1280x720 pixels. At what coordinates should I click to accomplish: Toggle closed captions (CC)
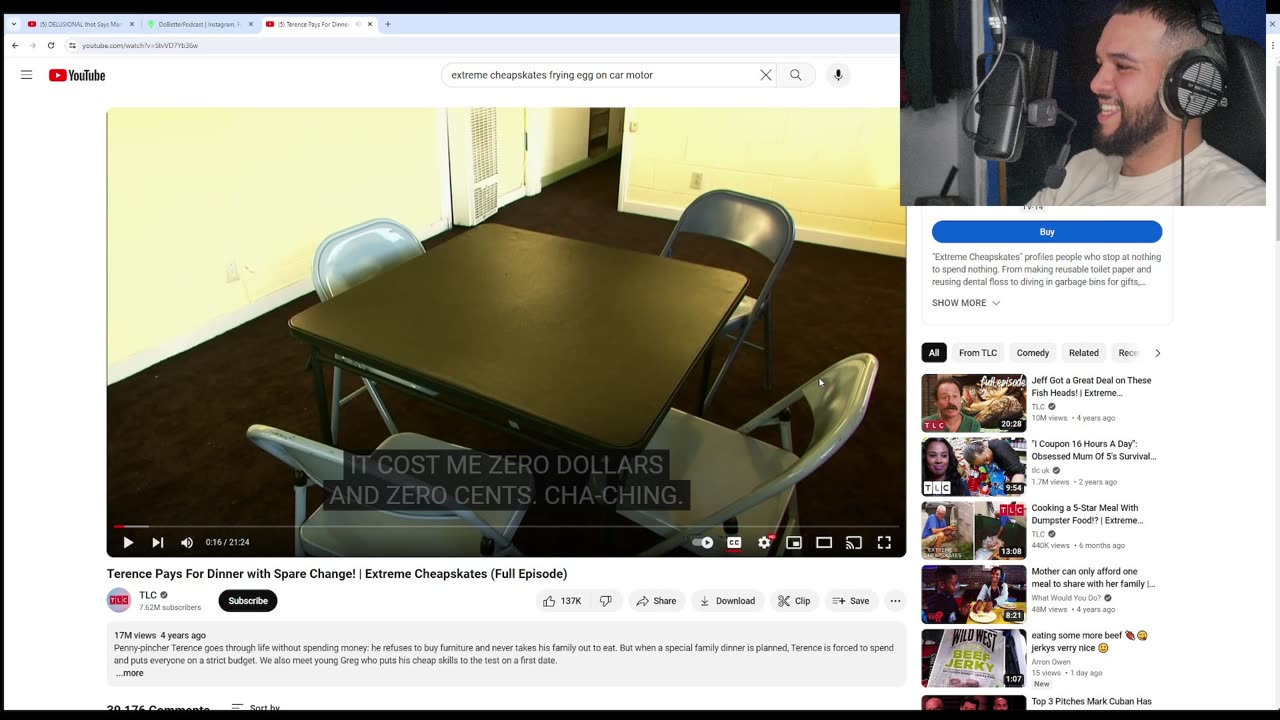click(x=734, y=542)
